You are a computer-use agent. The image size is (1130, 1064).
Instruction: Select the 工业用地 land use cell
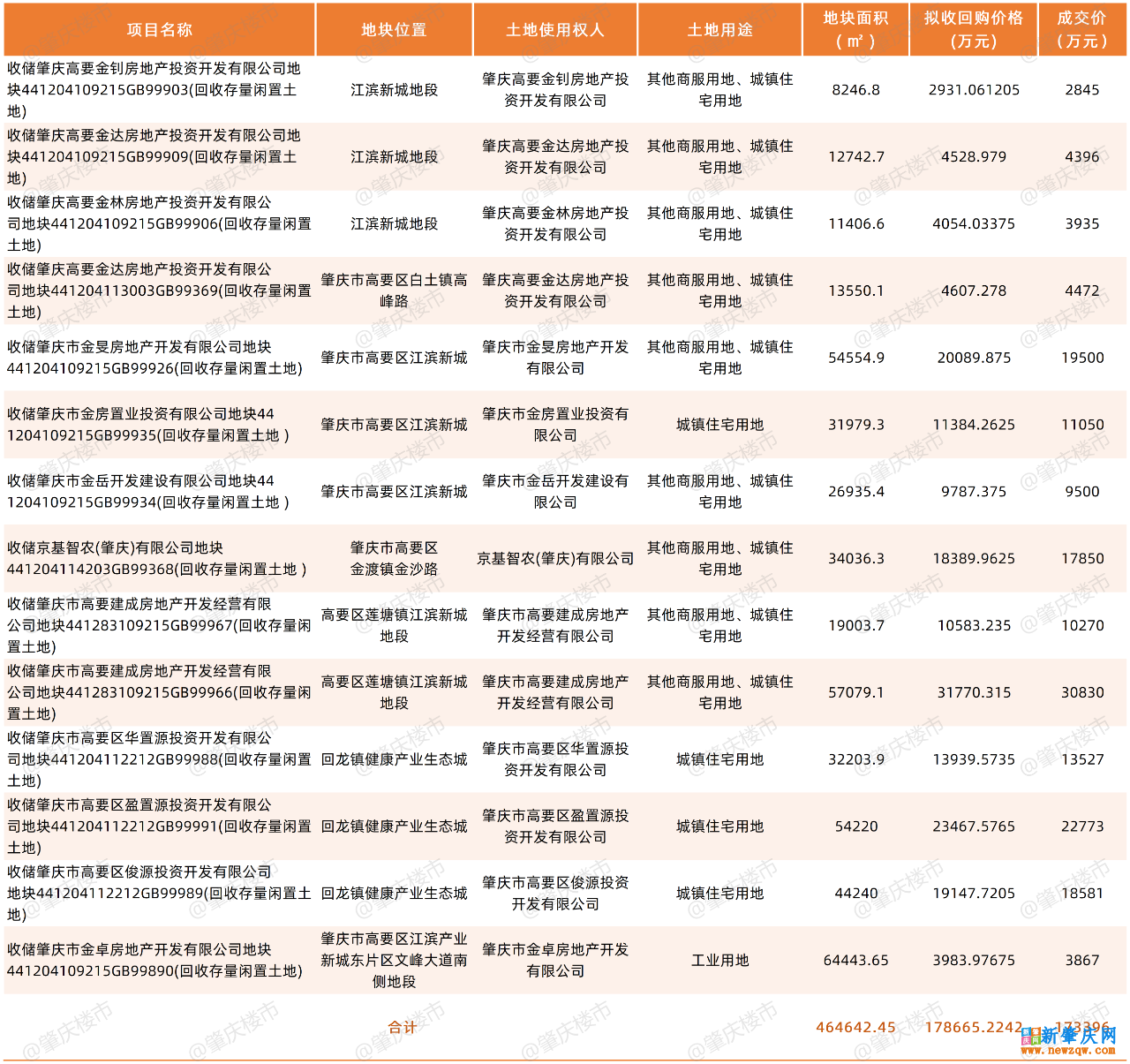pos(719,960)
